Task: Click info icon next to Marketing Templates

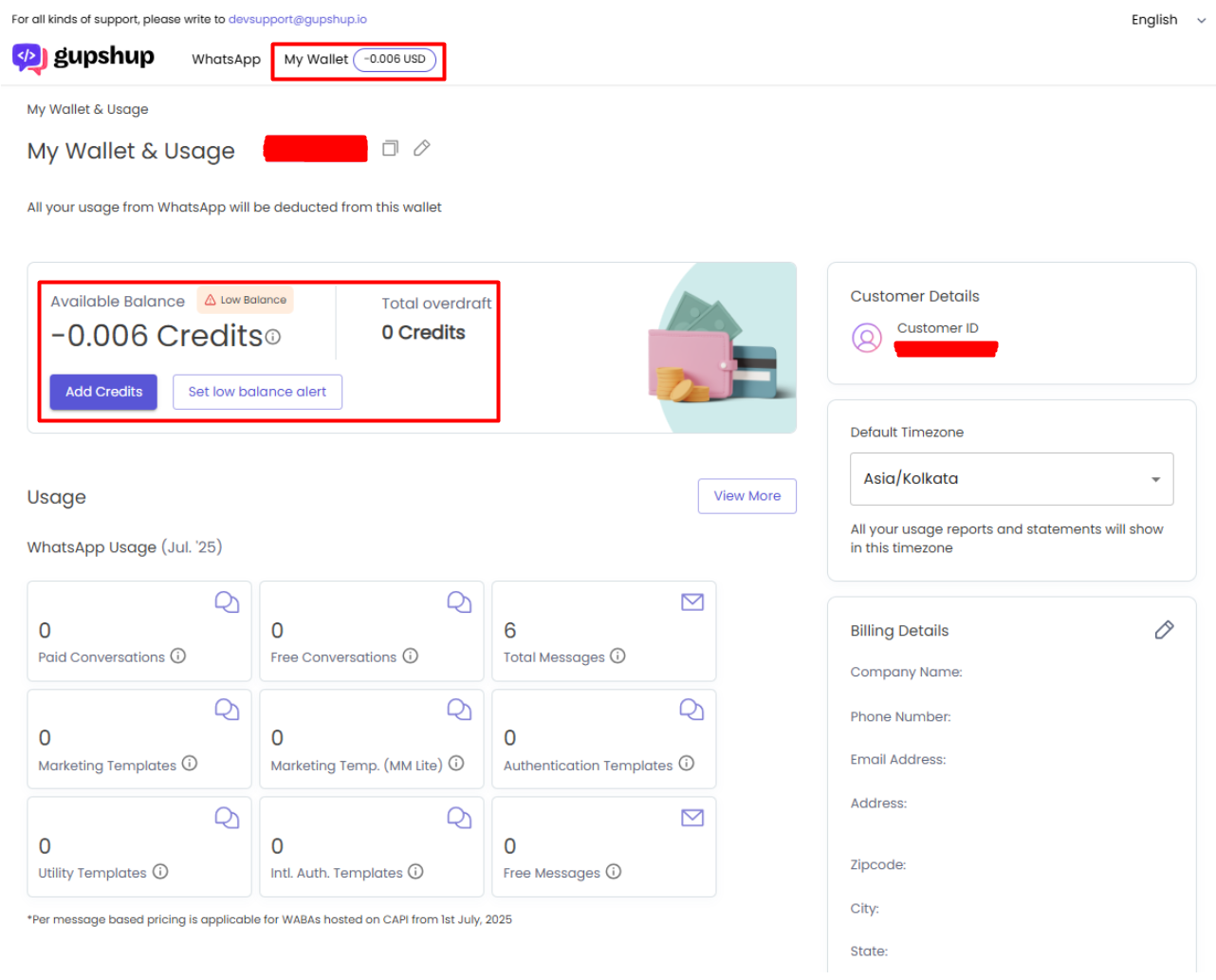Action: pyautogui.click(x=190, y=764)
